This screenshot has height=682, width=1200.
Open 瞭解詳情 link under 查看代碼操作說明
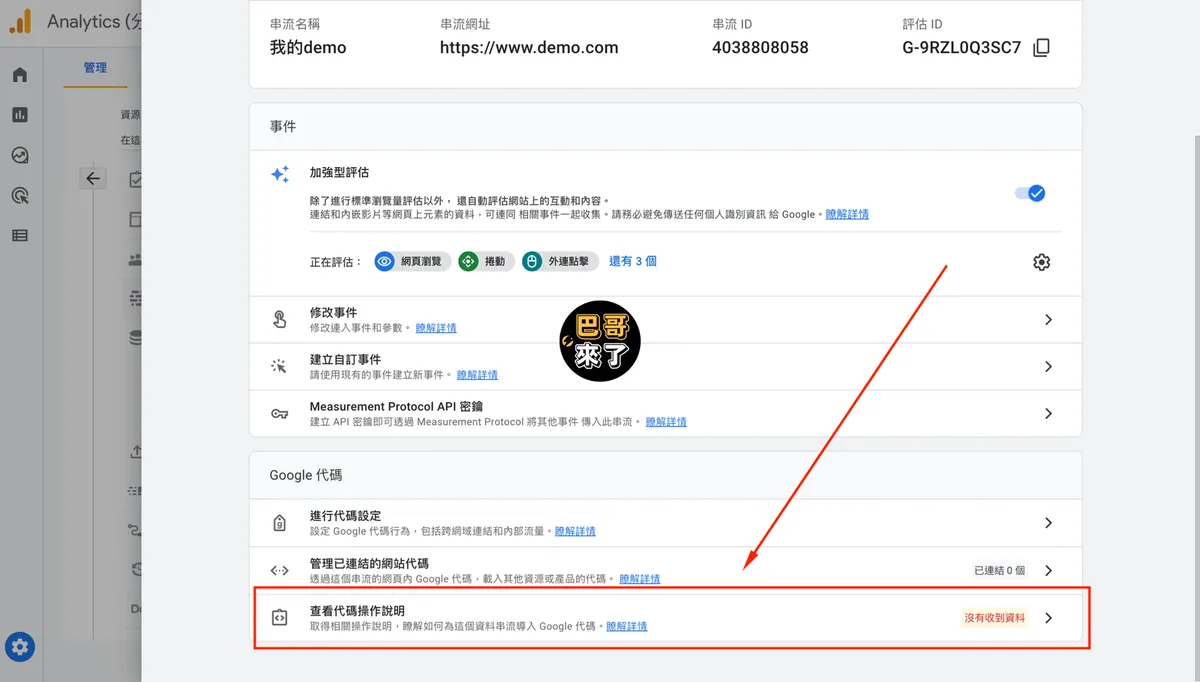(x=627, y=626)
